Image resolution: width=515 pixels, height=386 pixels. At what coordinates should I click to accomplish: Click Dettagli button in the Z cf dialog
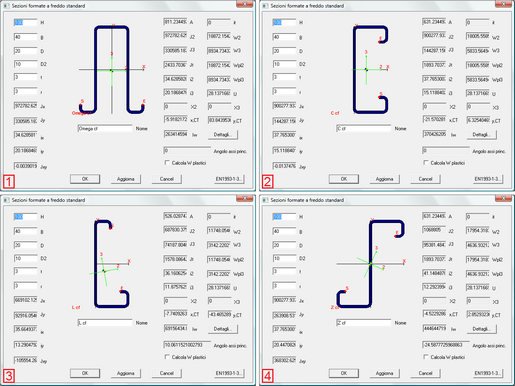pos(482,329)
